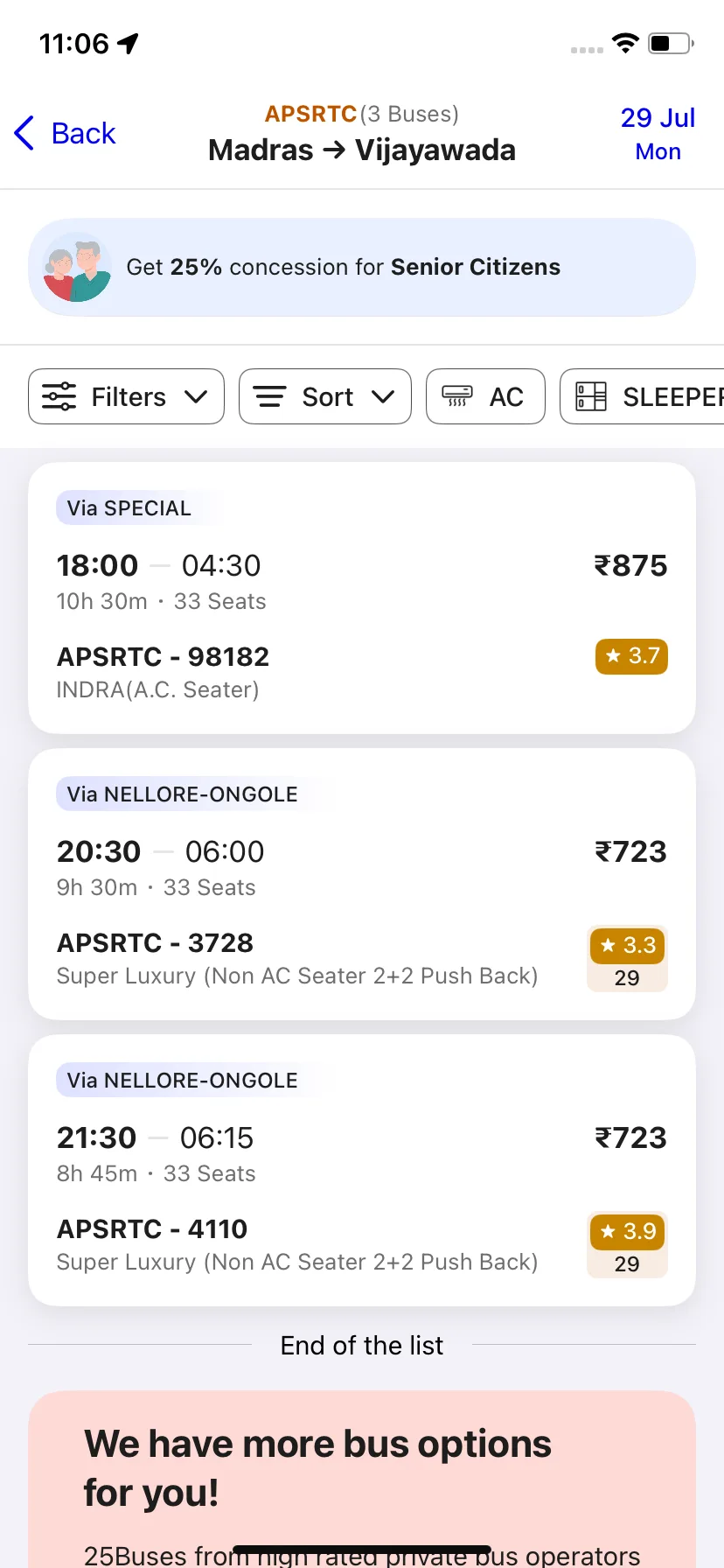Tap the Sort lines icon
Viewport: 724px width, 1568px height.
269,396
